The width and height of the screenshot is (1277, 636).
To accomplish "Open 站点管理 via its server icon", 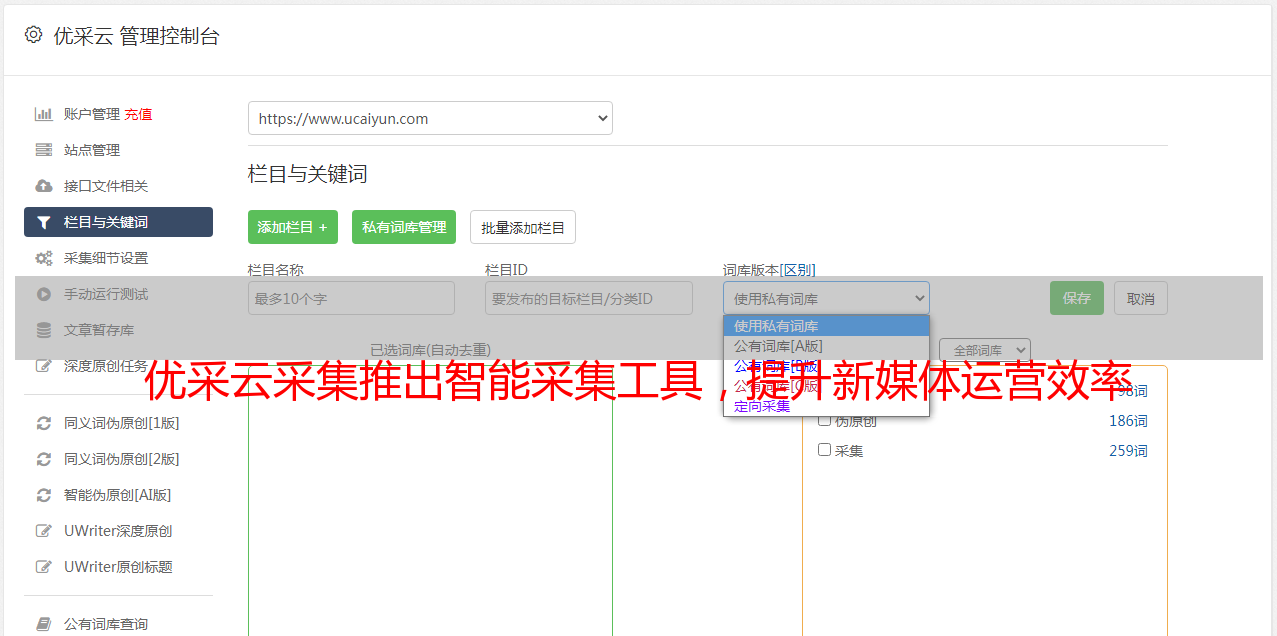I will click(x=44, y=150).
